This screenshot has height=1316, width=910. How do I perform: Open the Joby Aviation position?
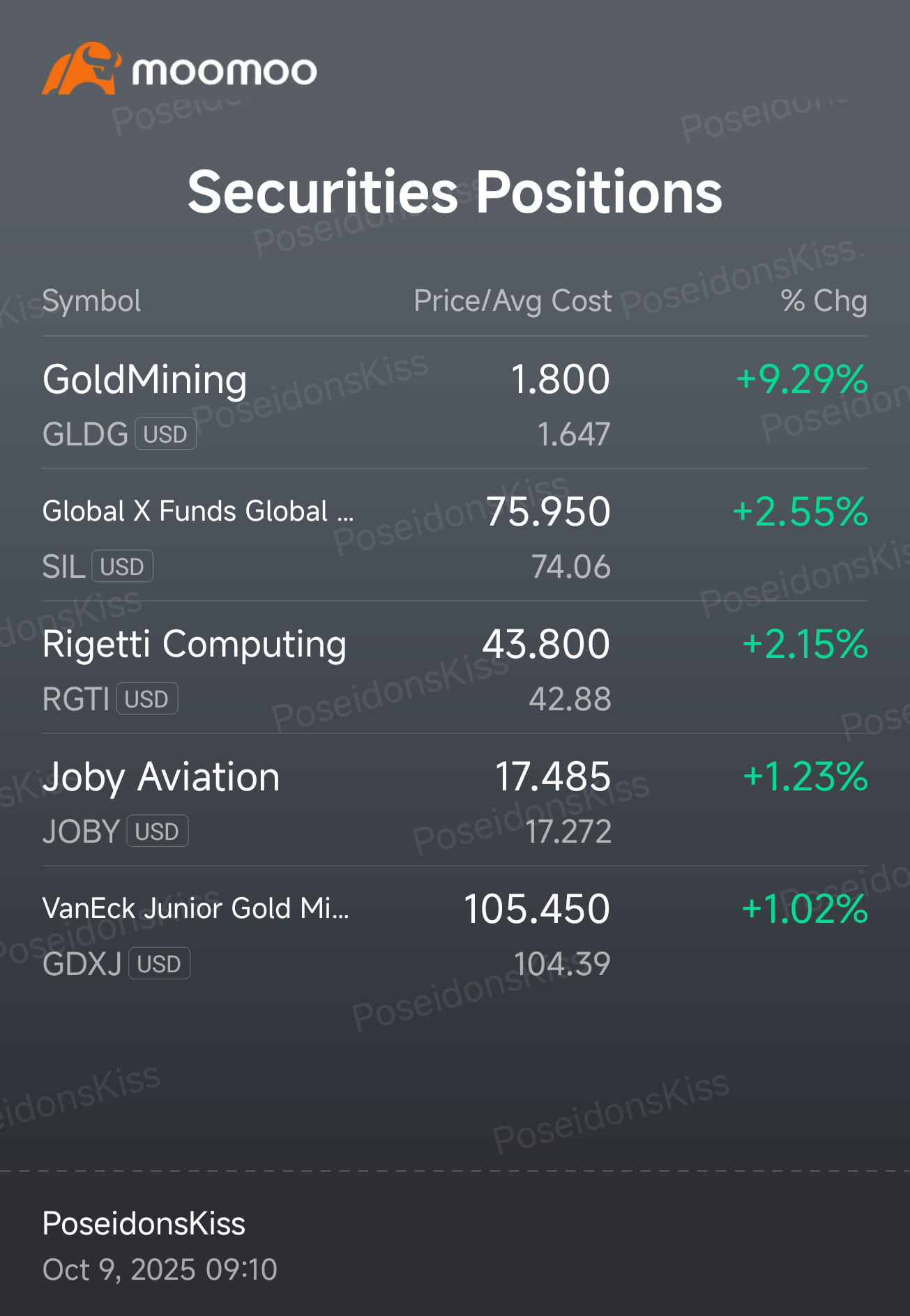click(x=161, y=776)
